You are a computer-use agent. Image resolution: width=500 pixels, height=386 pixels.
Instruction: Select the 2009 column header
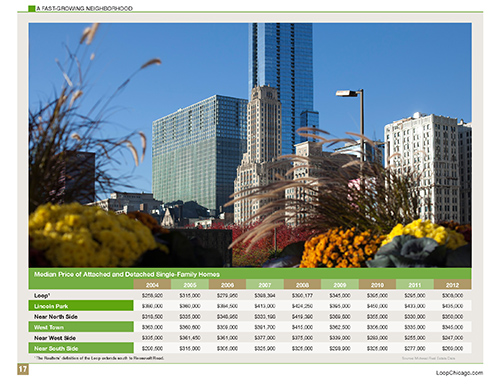tap(340, 285)
